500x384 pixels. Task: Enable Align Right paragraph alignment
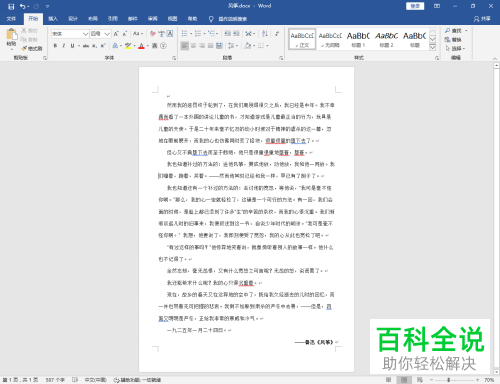(202, 46)
